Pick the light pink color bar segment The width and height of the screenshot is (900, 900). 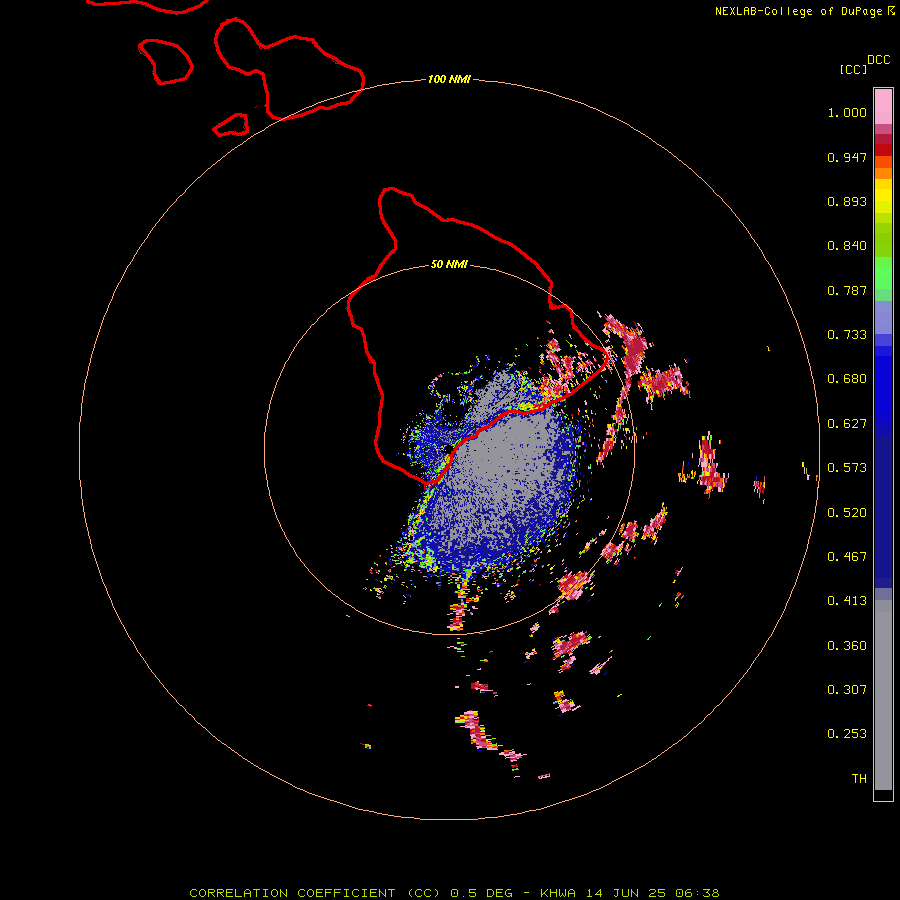[883, 107]
